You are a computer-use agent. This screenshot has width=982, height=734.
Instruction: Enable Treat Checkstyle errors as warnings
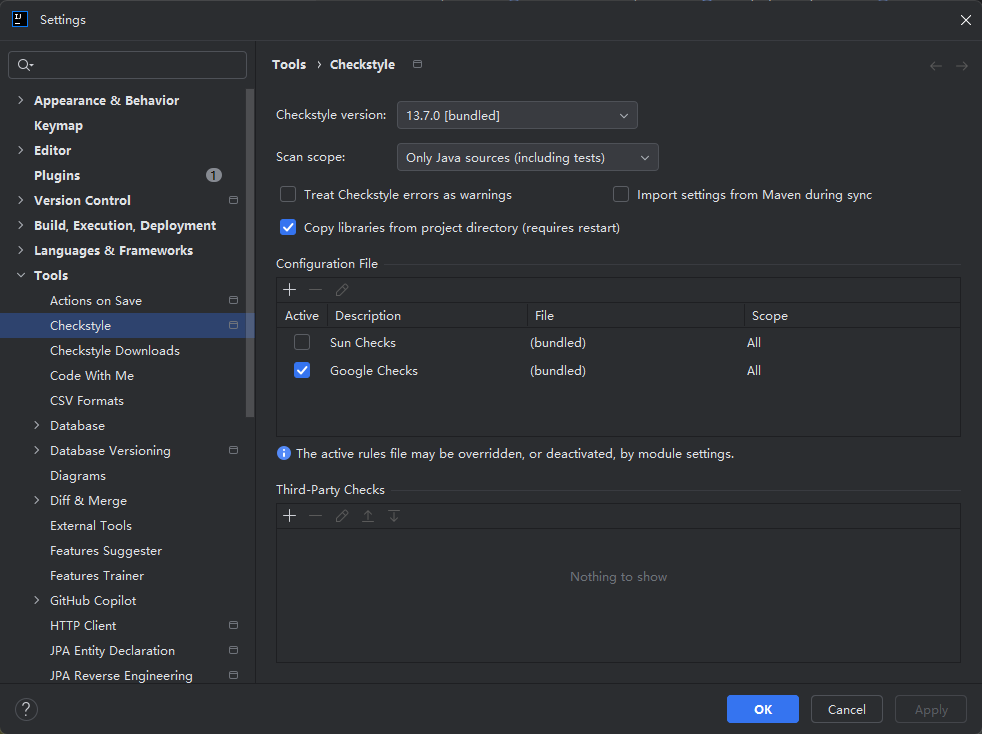288,194
